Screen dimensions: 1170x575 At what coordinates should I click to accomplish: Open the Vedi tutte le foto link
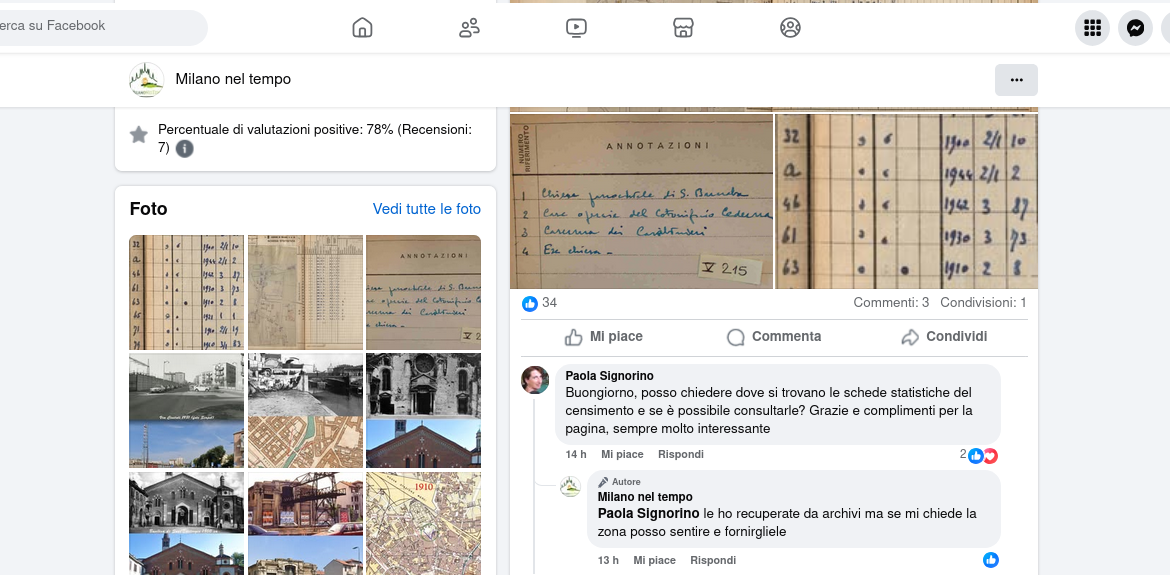426,209
